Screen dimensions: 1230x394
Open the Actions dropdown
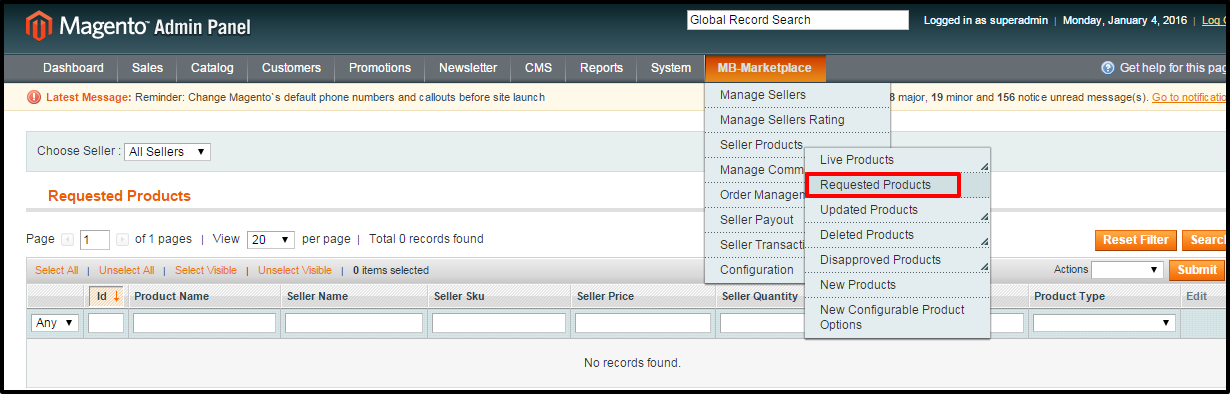pyautogui.click(x=1127, y=270)
